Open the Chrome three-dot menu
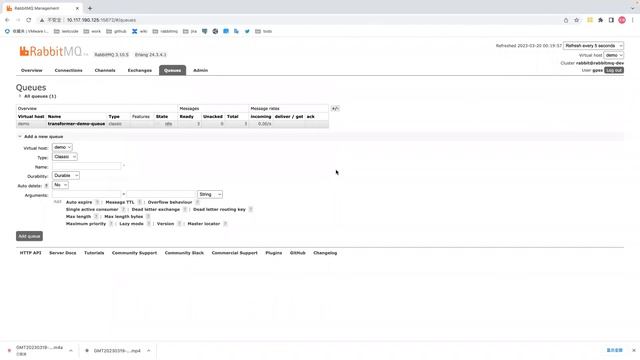The height and width of the screenshot is (360, 640). pyautogui.click(x=633, y=20)
